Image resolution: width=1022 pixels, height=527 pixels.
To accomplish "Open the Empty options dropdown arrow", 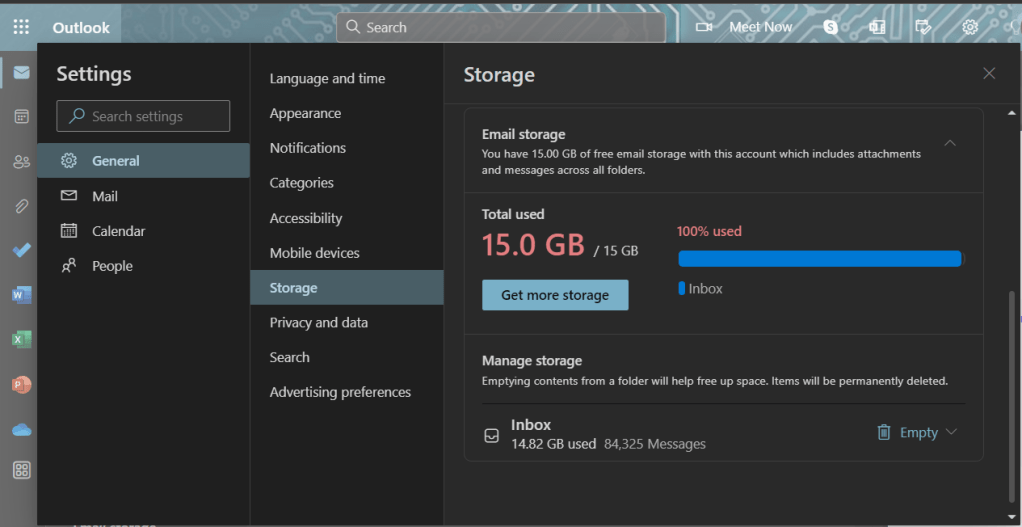I will tap(950, 432).
